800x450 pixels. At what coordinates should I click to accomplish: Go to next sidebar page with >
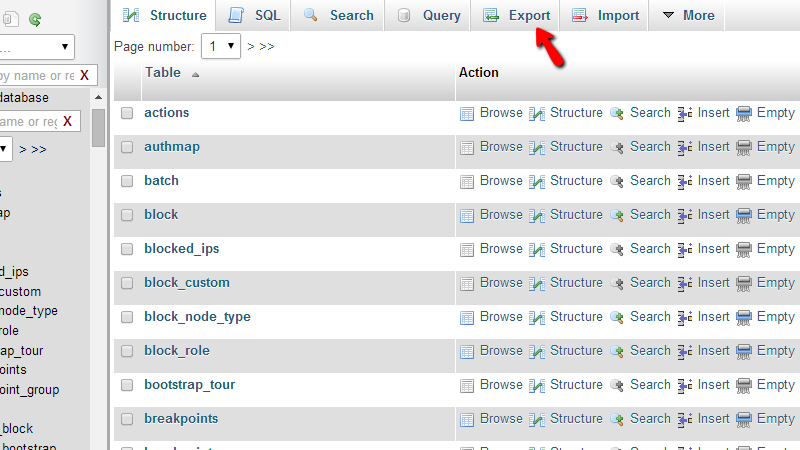[x=23, y=149]
